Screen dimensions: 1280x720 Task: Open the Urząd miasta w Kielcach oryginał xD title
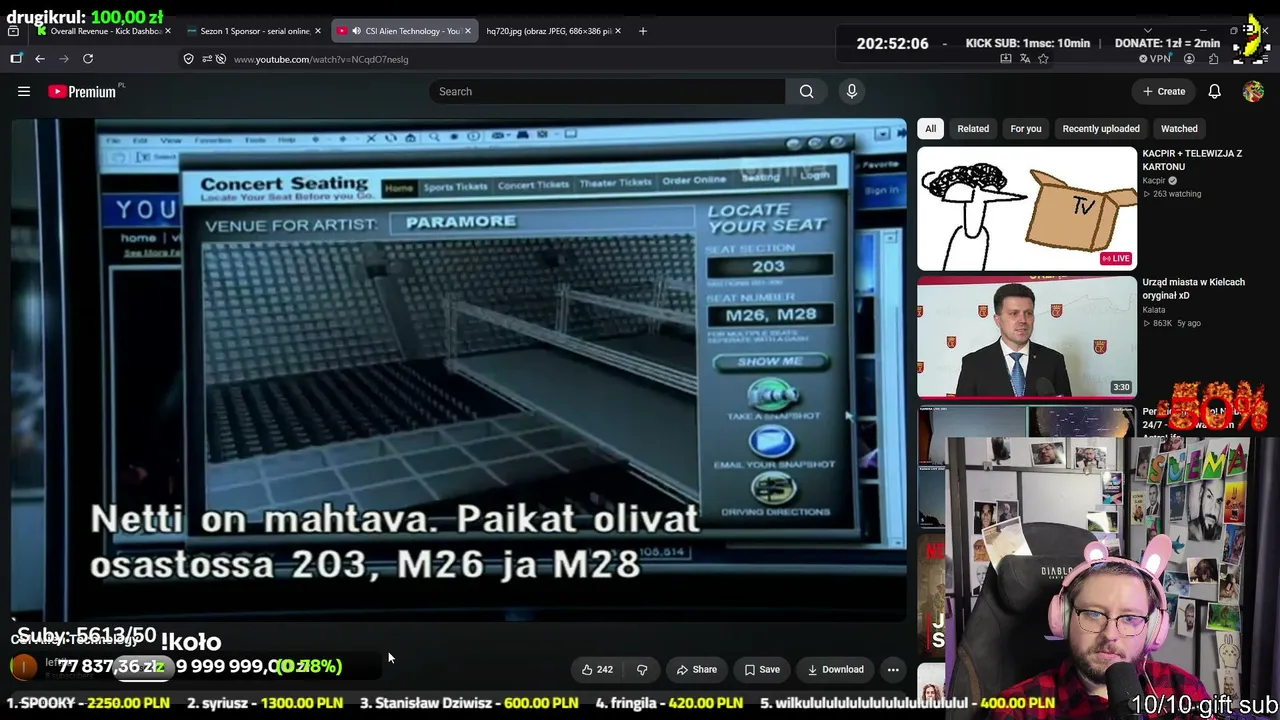(x=1194, y=289)
